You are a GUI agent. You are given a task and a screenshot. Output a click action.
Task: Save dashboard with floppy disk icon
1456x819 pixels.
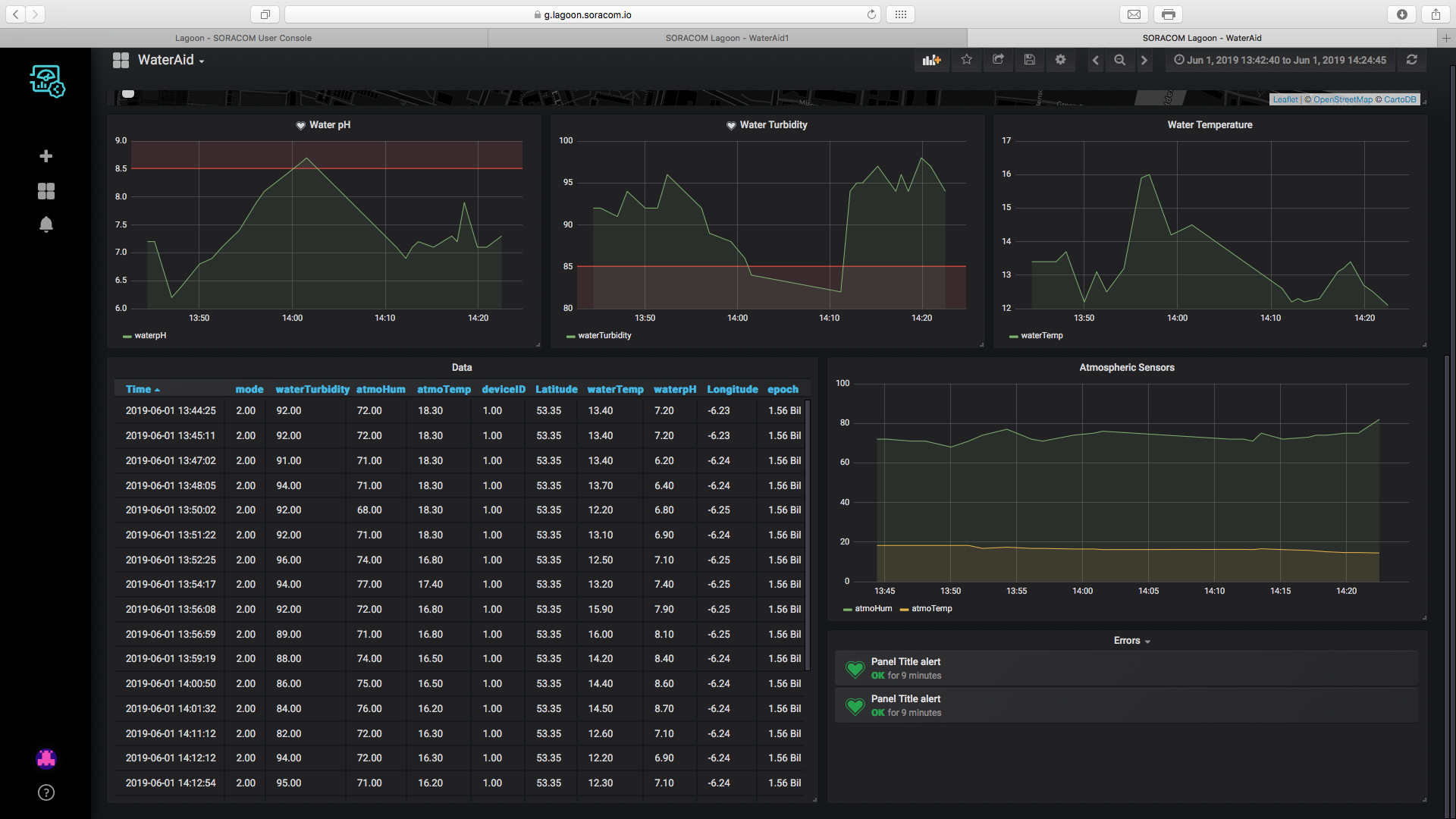[1029, 60]
